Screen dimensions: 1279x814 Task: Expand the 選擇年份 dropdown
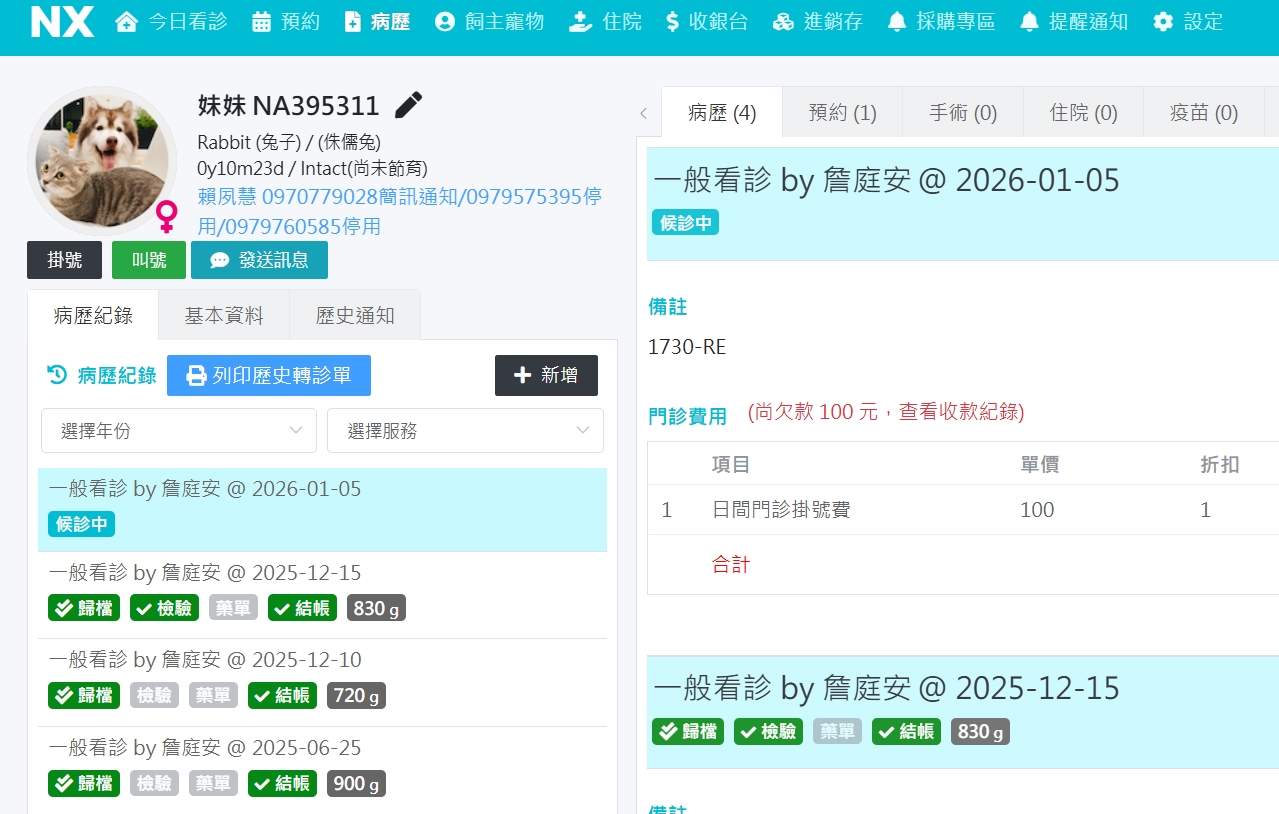click(x=179, y=431)
